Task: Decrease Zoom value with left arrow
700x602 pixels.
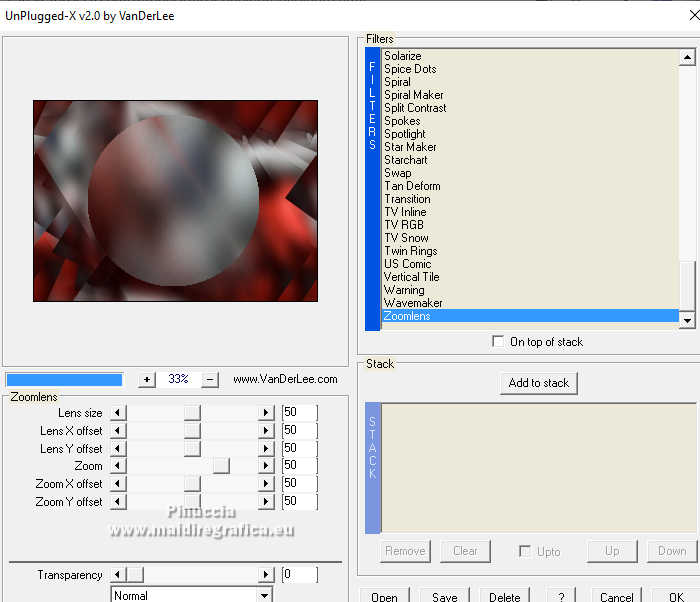Action: [x=118, y=465]
